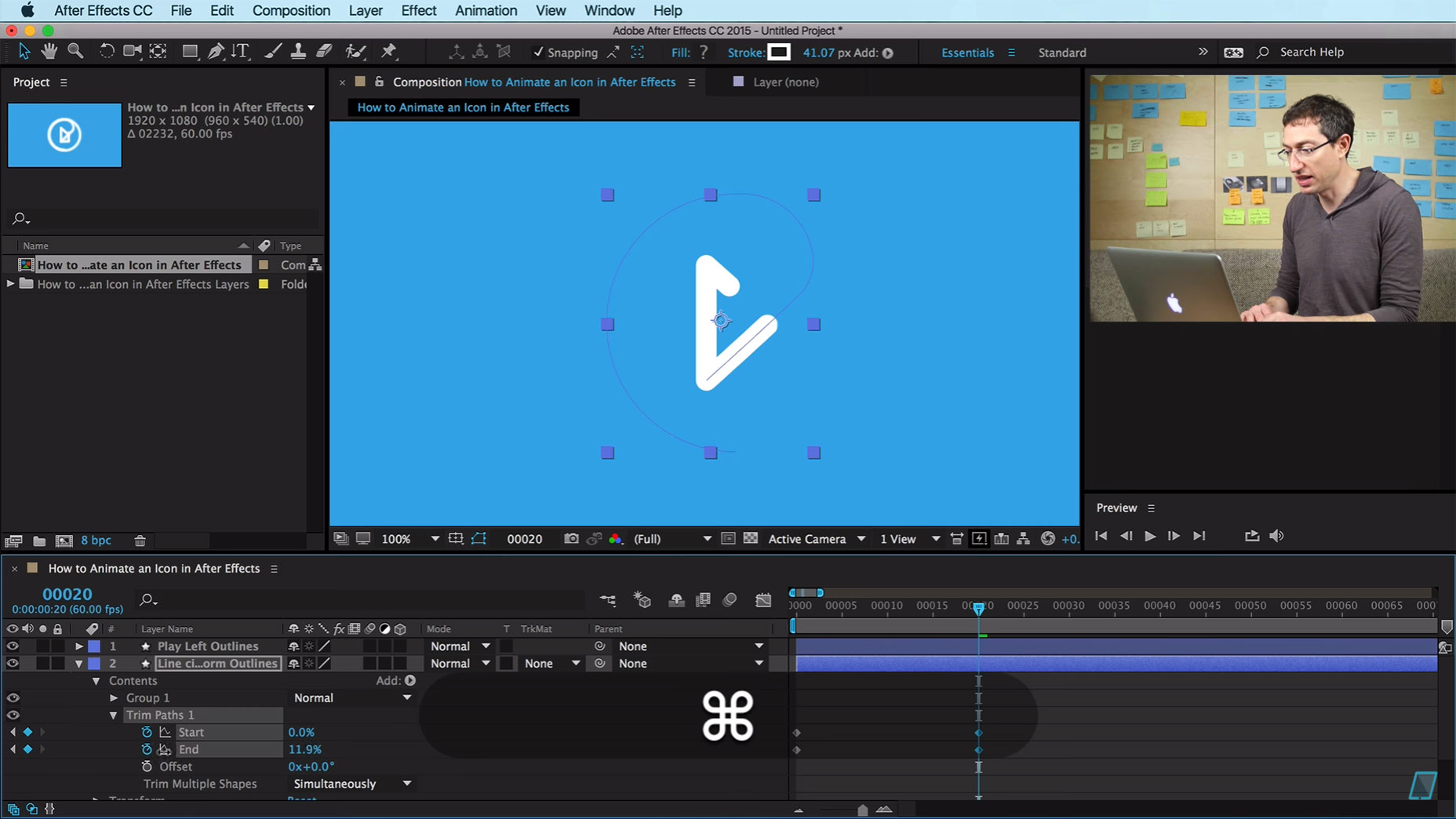Select the Type tool

240,52
